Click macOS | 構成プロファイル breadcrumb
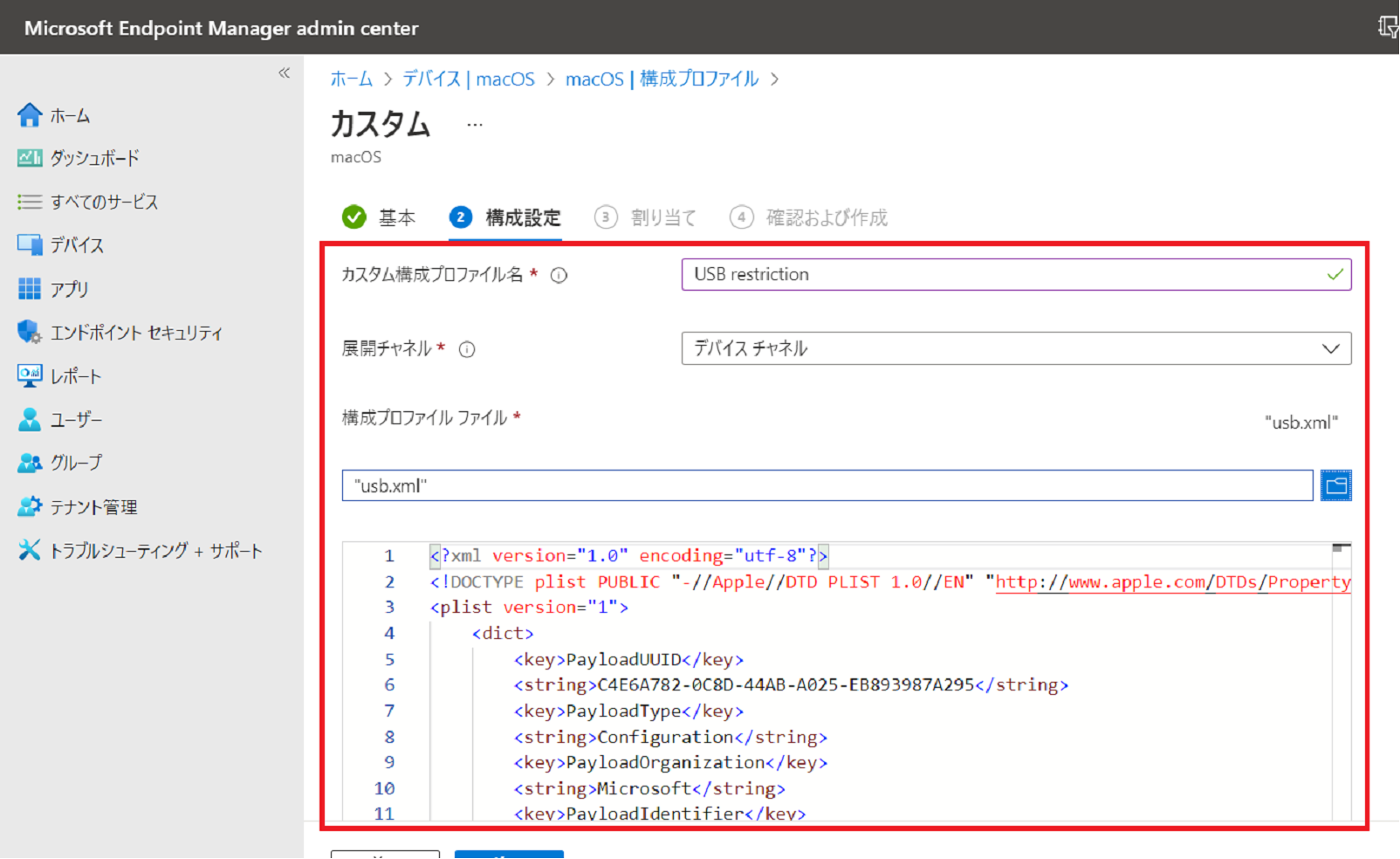 [x=662, y=79]
